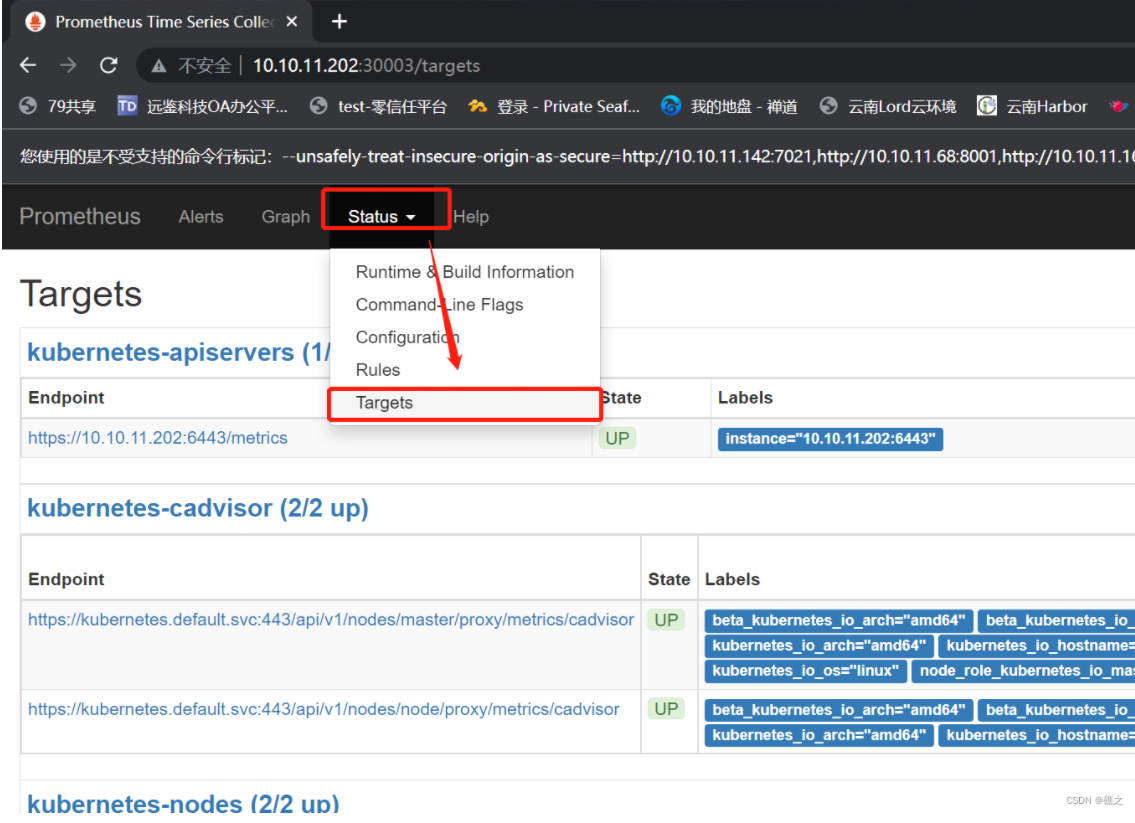Open the 我的地盘 - 禅道 bookmark
The image size is (1135, 823).
pos(729,106)
